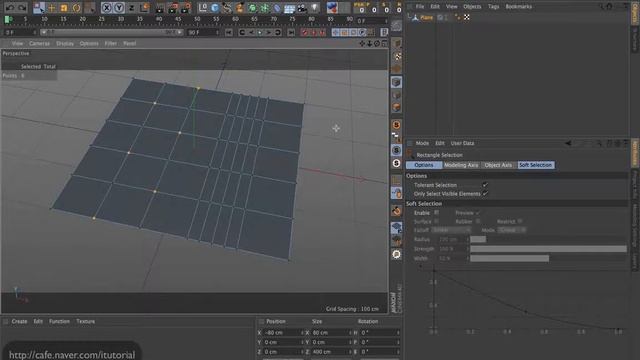
Task: Toggle the Z axis lock
Action: click(131, 8)
